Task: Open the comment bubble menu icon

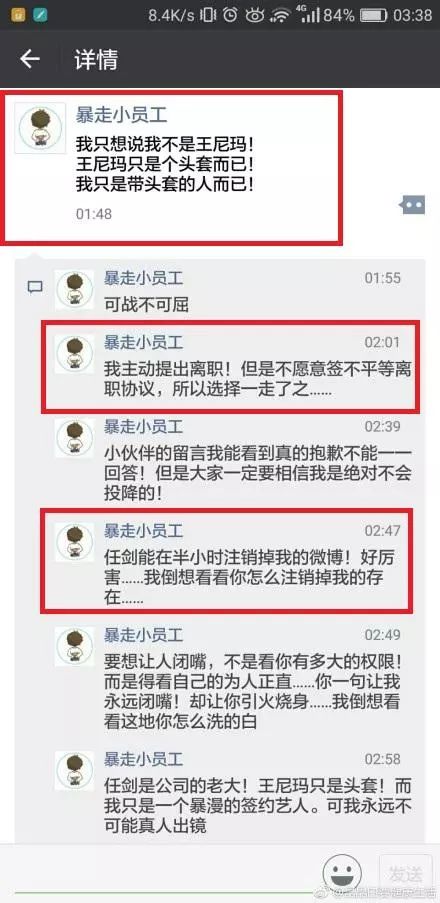Action: coord(413,204)
